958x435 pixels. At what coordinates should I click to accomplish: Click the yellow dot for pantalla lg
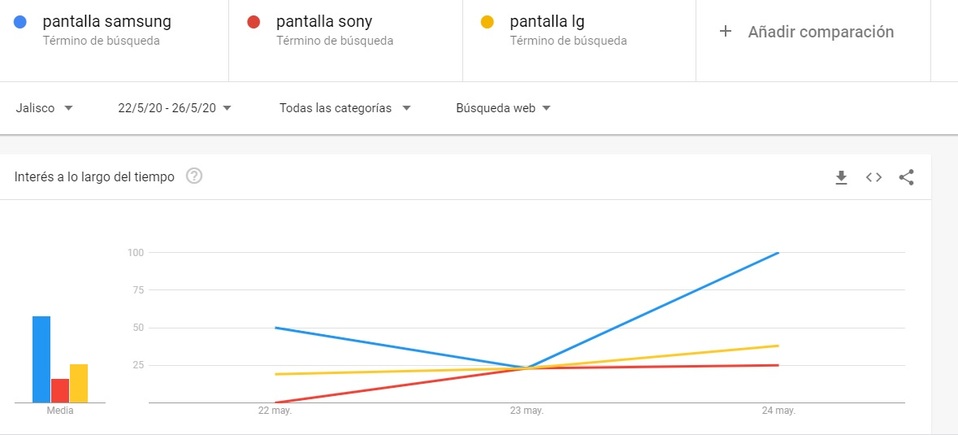click(x=487, y=22)
